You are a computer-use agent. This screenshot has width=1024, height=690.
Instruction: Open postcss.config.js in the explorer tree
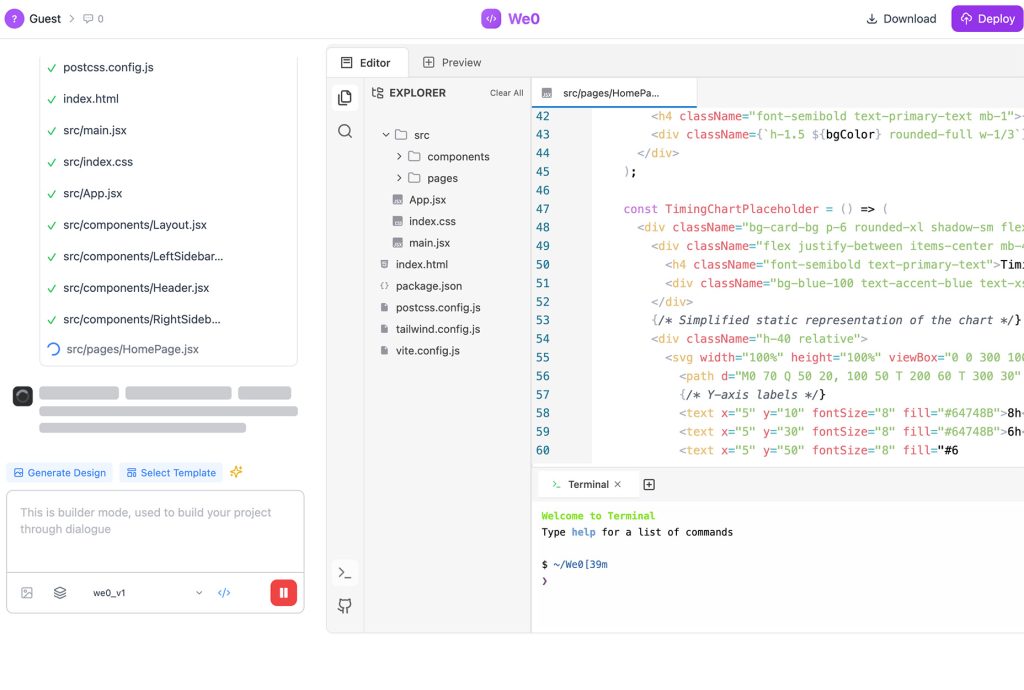(x=438, y=307)
